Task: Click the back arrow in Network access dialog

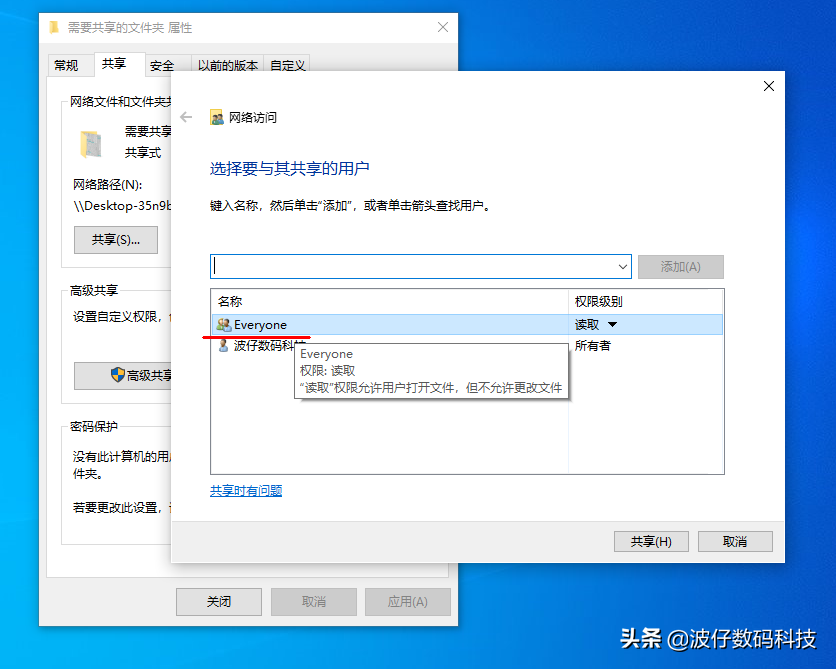Action: point(186,117)
